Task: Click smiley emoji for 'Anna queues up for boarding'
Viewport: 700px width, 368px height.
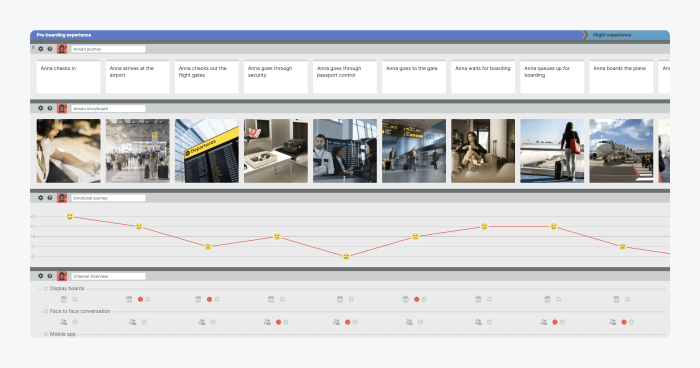Action: tap(554, 226)
